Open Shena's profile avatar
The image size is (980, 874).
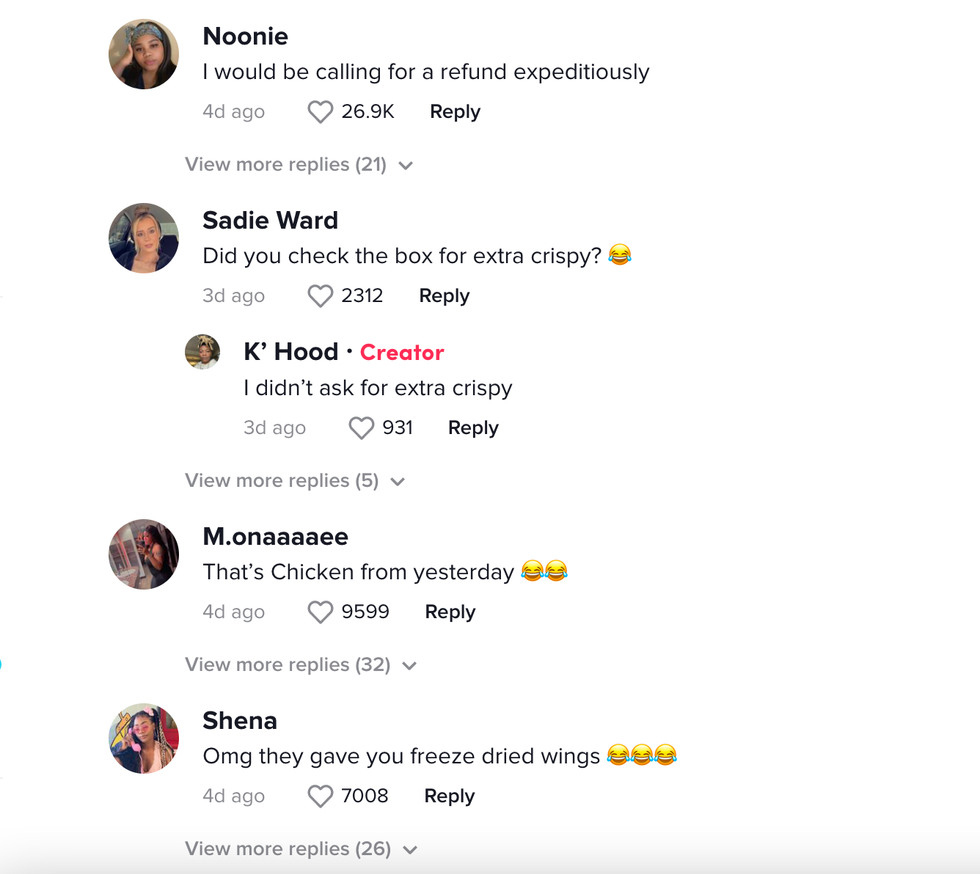(x=143, y=738)
